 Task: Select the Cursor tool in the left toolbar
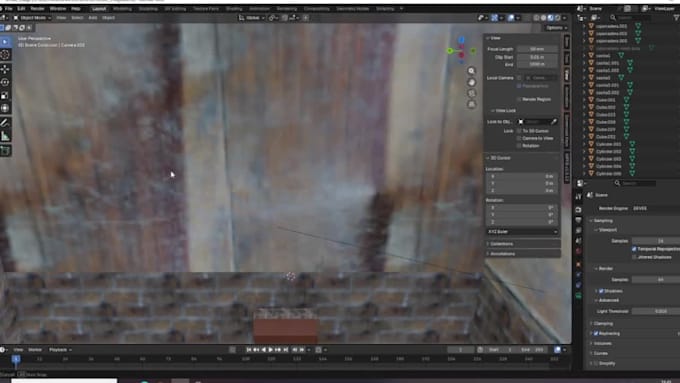tap(5, 55)
